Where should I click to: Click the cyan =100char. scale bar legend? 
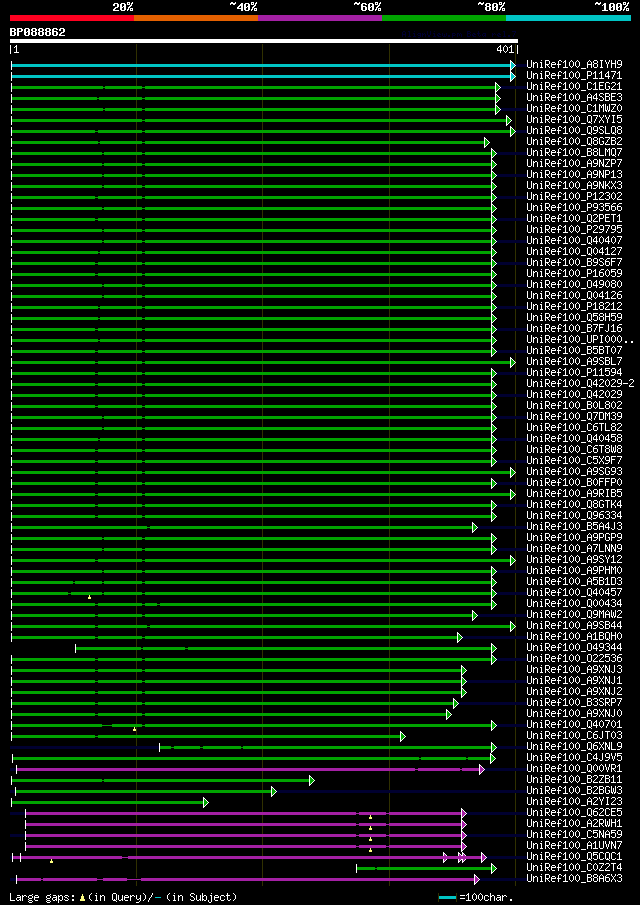(447, 897)
